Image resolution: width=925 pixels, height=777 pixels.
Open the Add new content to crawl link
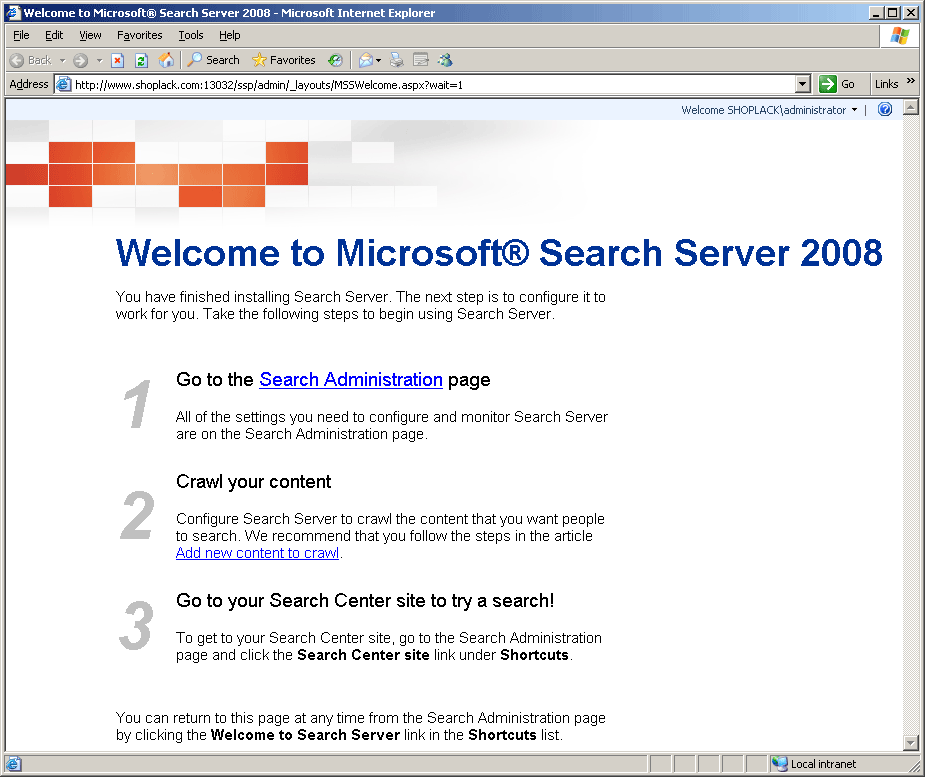[x=257, y=553]
